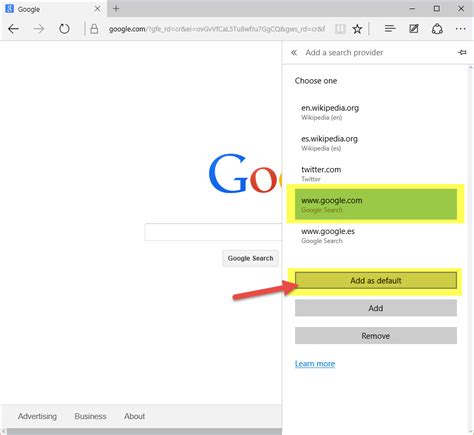Maximize the browser window

(x=437, y=9)
